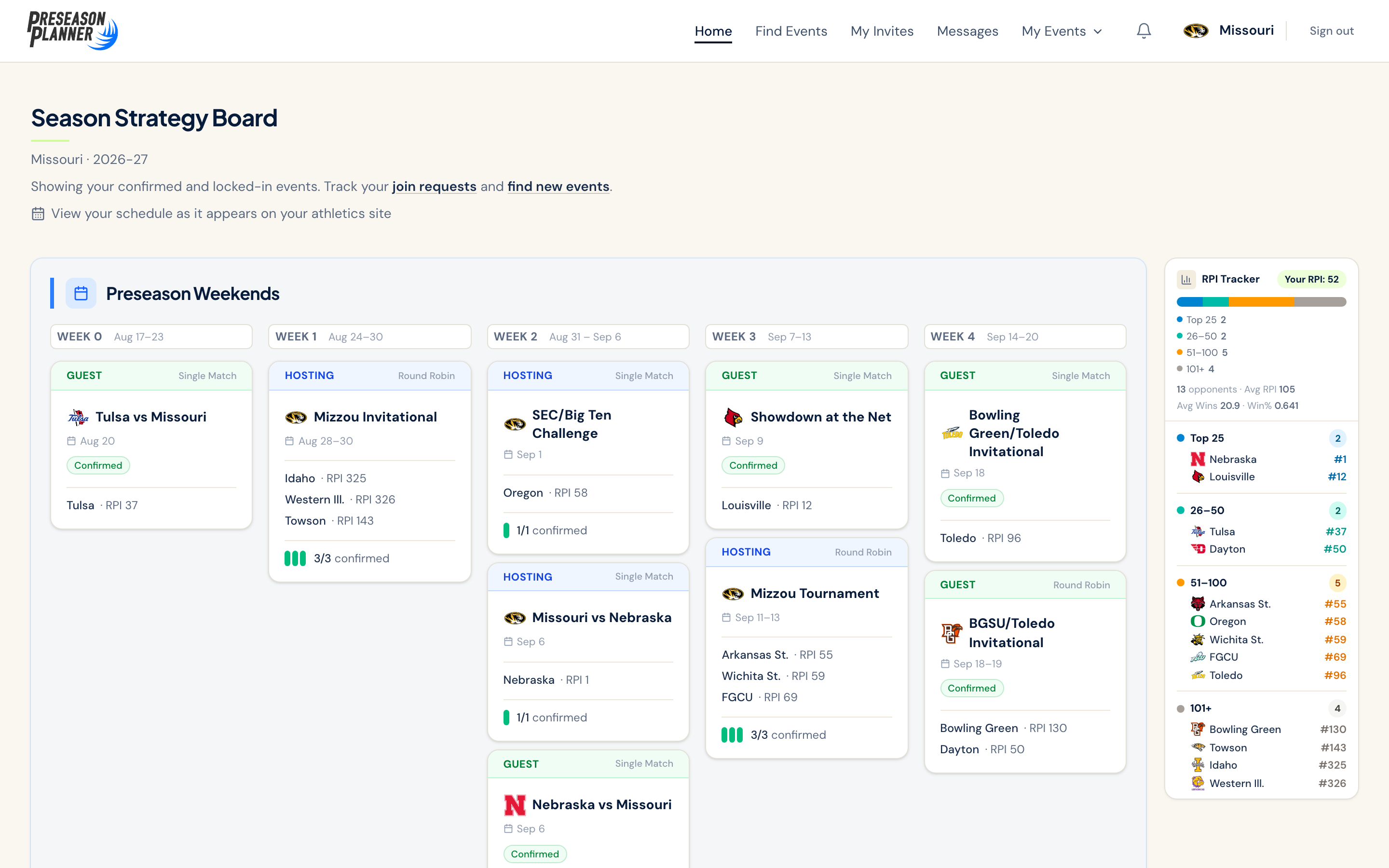Click the Week 1 Aug 24–30 header

[x=369, y=337]
